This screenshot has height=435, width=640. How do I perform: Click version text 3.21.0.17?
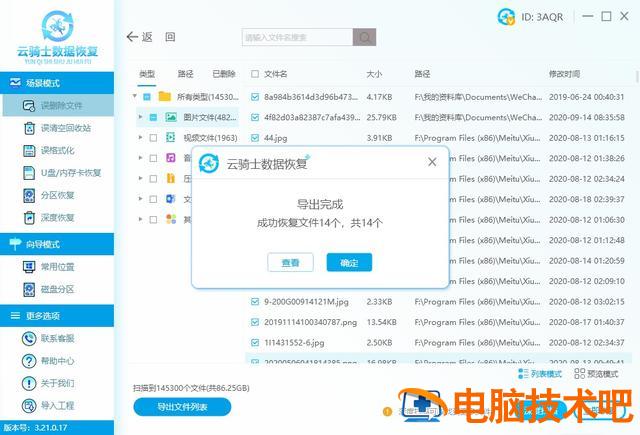click(x=51, y=428)
